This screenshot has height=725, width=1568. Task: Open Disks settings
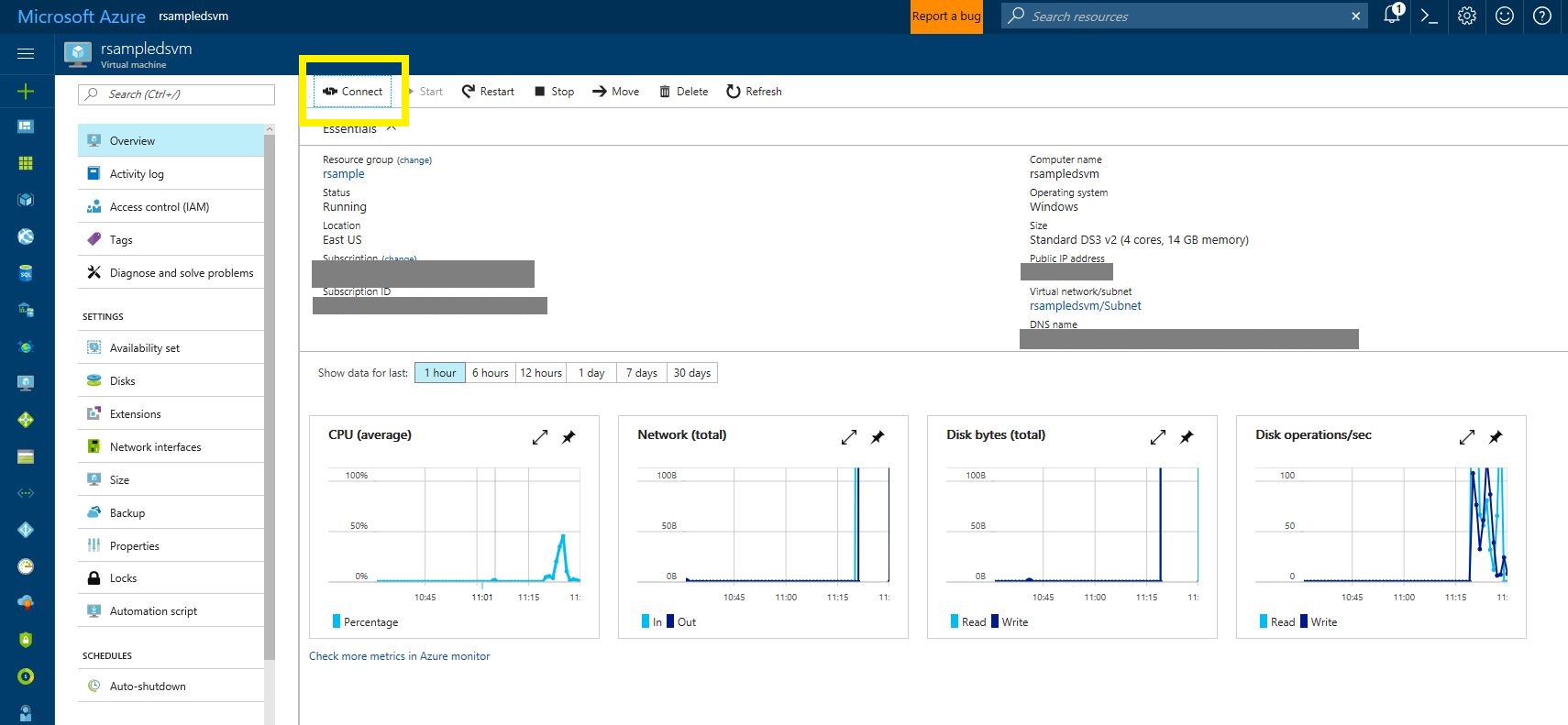[x=171, y=380]
